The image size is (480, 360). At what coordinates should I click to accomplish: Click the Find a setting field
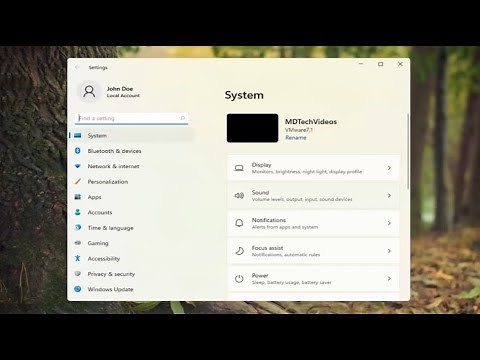[132, 118]
